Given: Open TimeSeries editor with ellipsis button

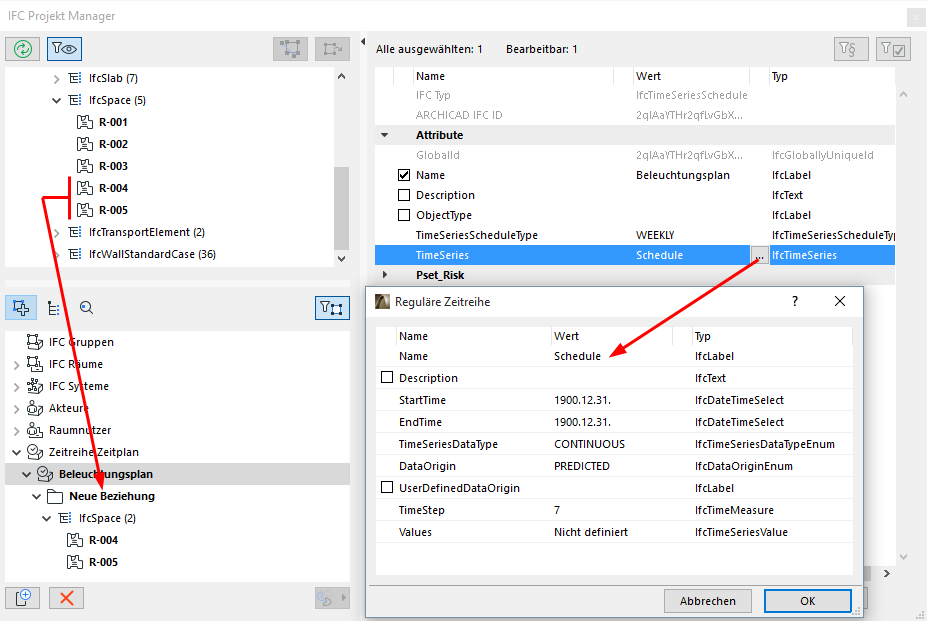Looking at the screenshot, I should tap(759, 255).
